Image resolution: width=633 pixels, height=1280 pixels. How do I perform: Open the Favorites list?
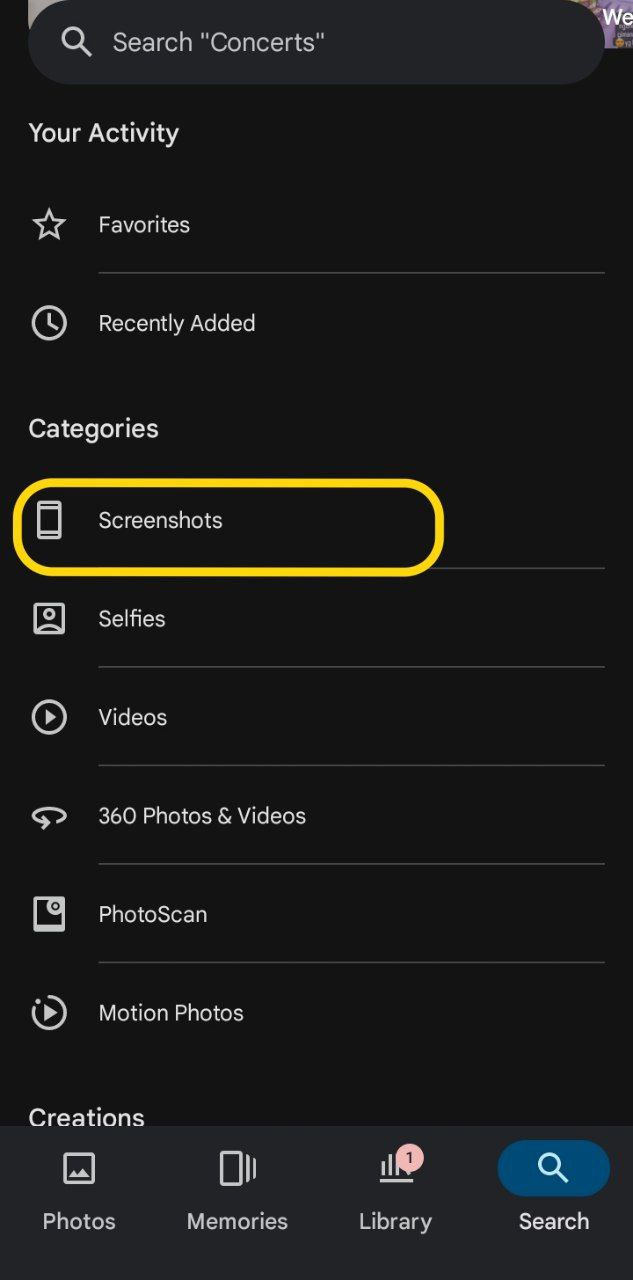[144, 225]
